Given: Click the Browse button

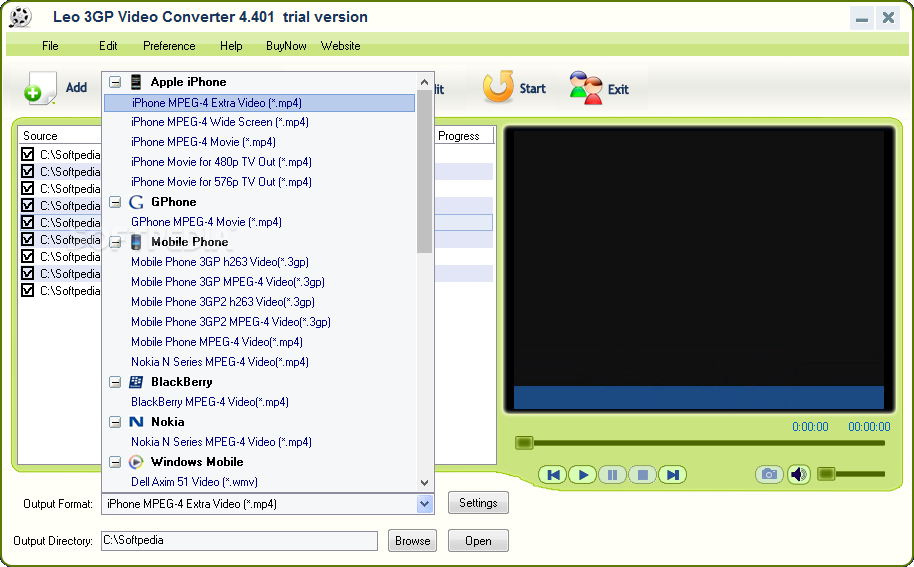Looking at the screenshot, I should click(x=412, y=541).
